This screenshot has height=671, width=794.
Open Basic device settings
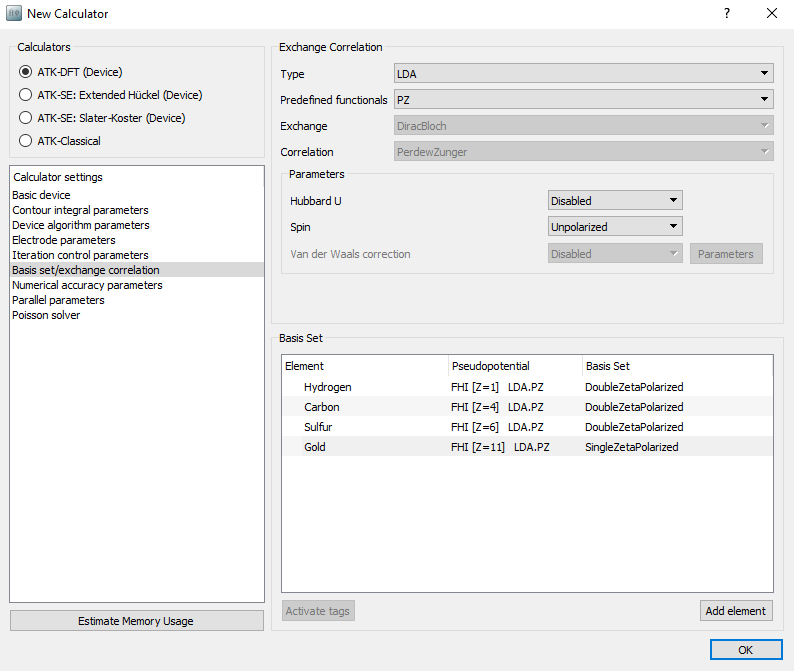tap(137, 195)
